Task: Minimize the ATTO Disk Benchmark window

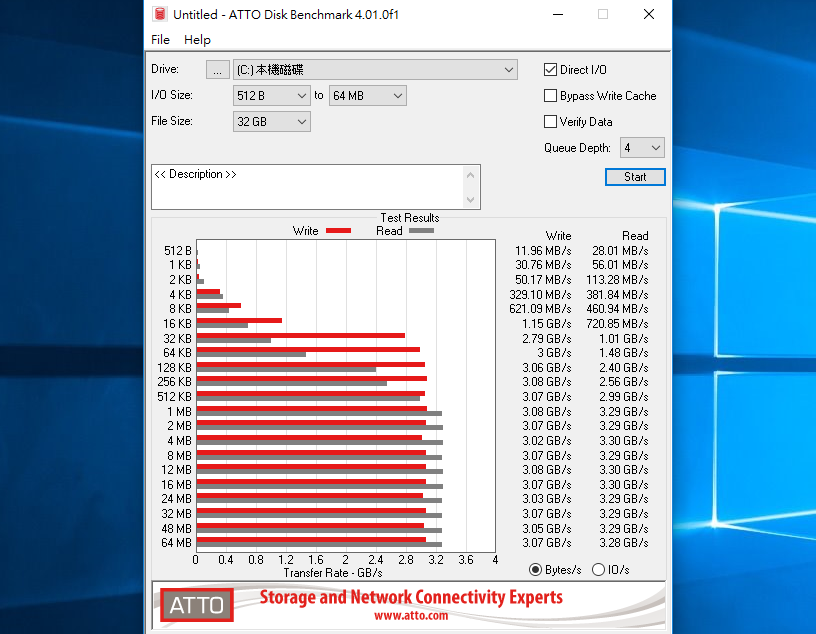Action: pos(558,15)
